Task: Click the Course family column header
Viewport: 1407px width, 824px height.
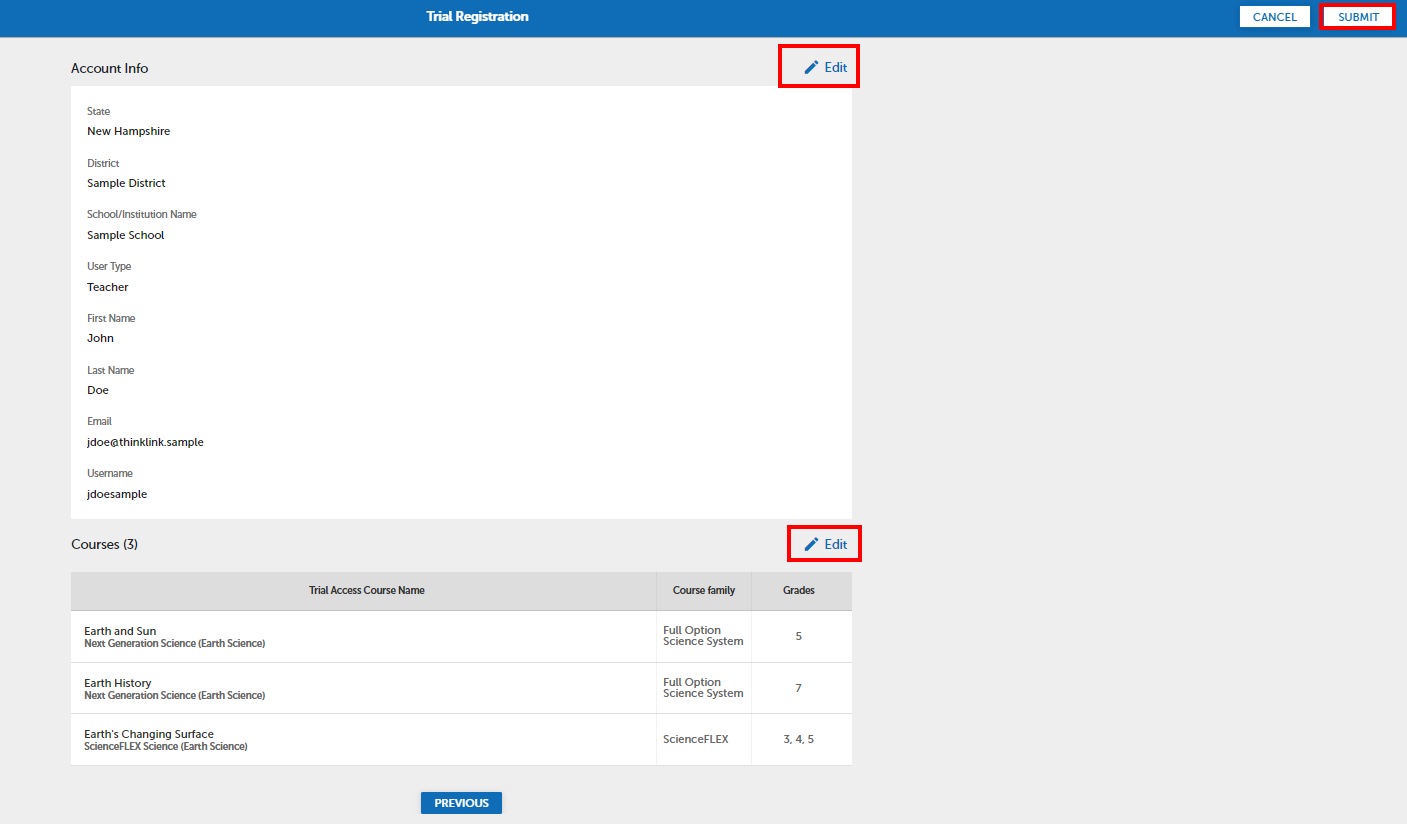Action: pos(703,591)
